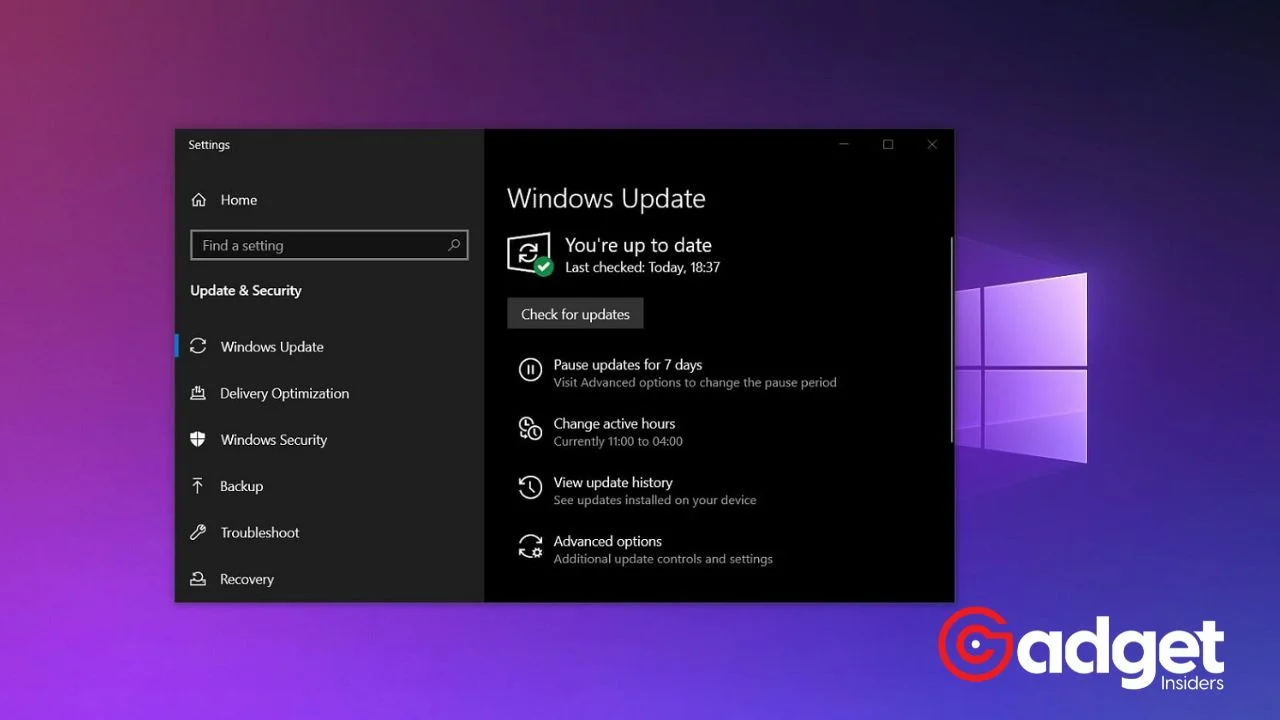Click the Advanced options gear icon
The width and height of the screenshot is (1280, 720).
530,547
